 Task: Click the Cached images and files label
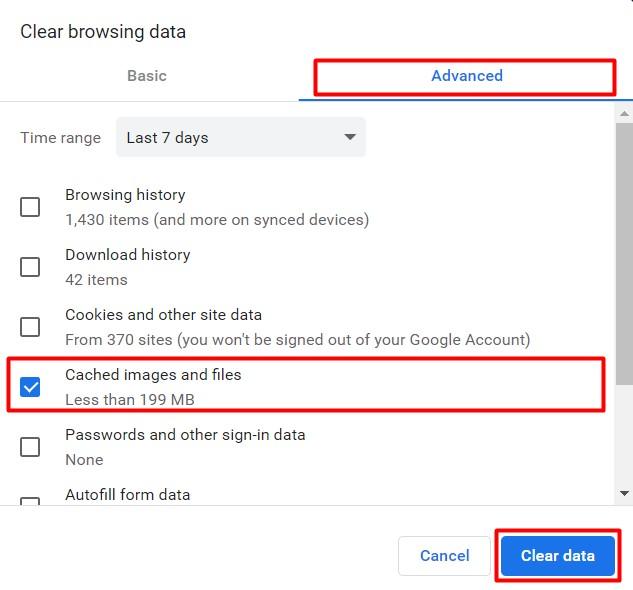[153, 375]
